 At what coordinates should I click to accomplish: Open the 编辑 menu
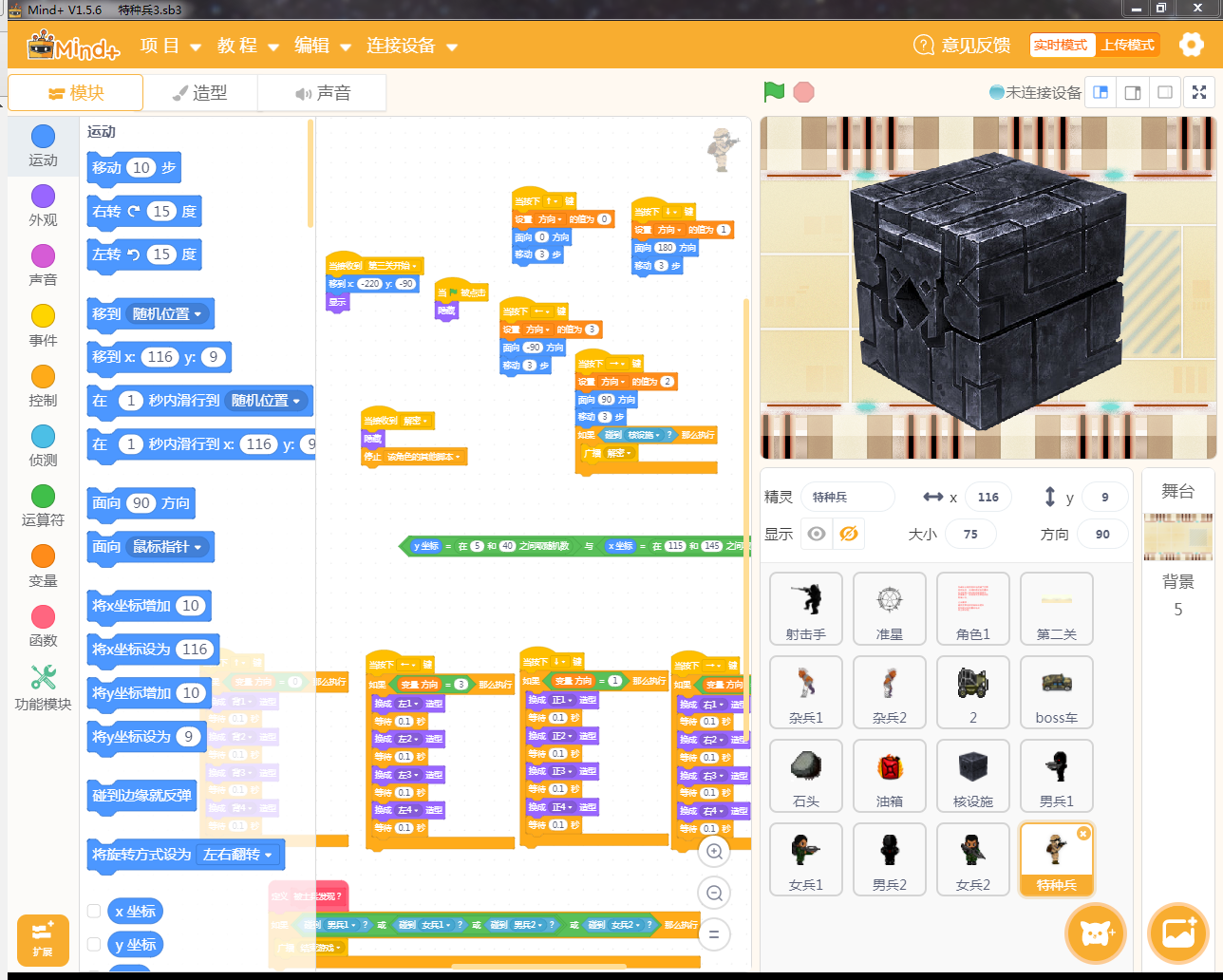coord(323,46)
